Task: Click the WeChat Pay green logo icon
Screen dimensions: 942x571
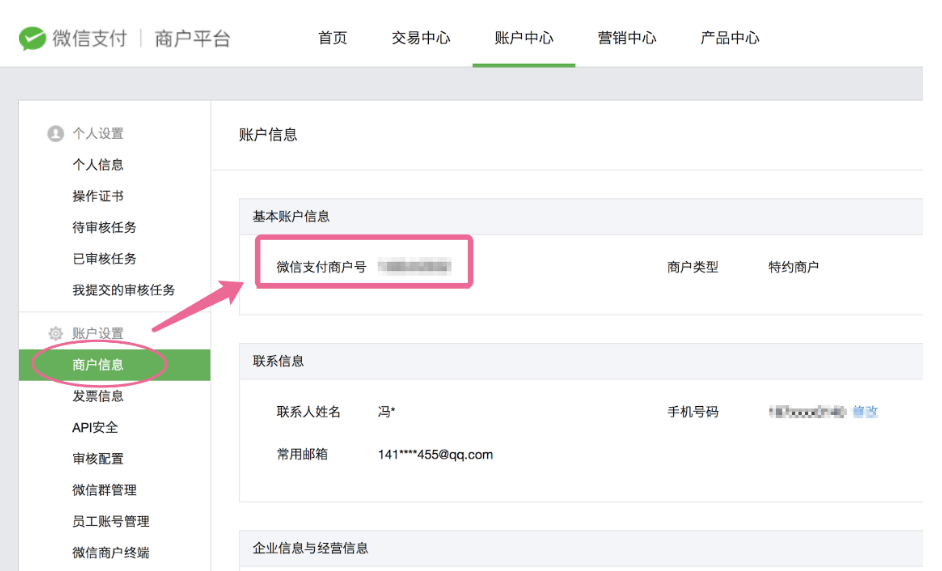Action: click(32, 38)
